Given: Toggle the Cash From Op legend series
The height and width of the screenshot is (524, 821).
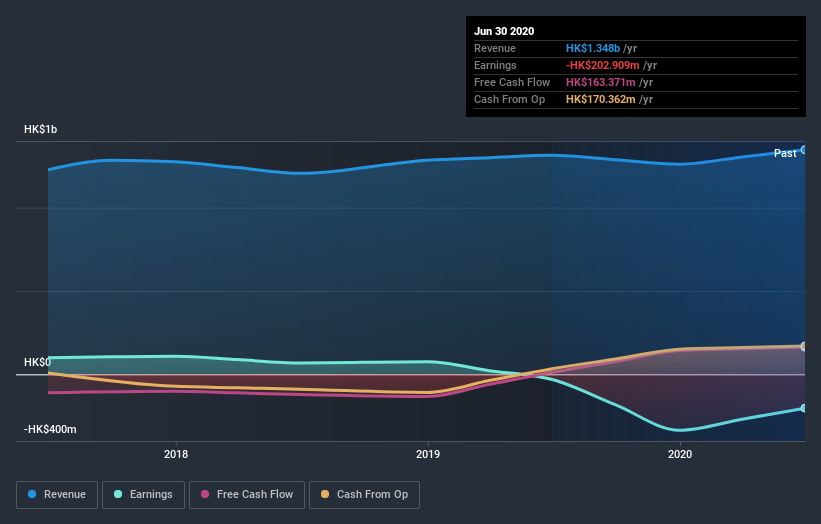Looking at the screenshot, I should [x=364, y=494].
